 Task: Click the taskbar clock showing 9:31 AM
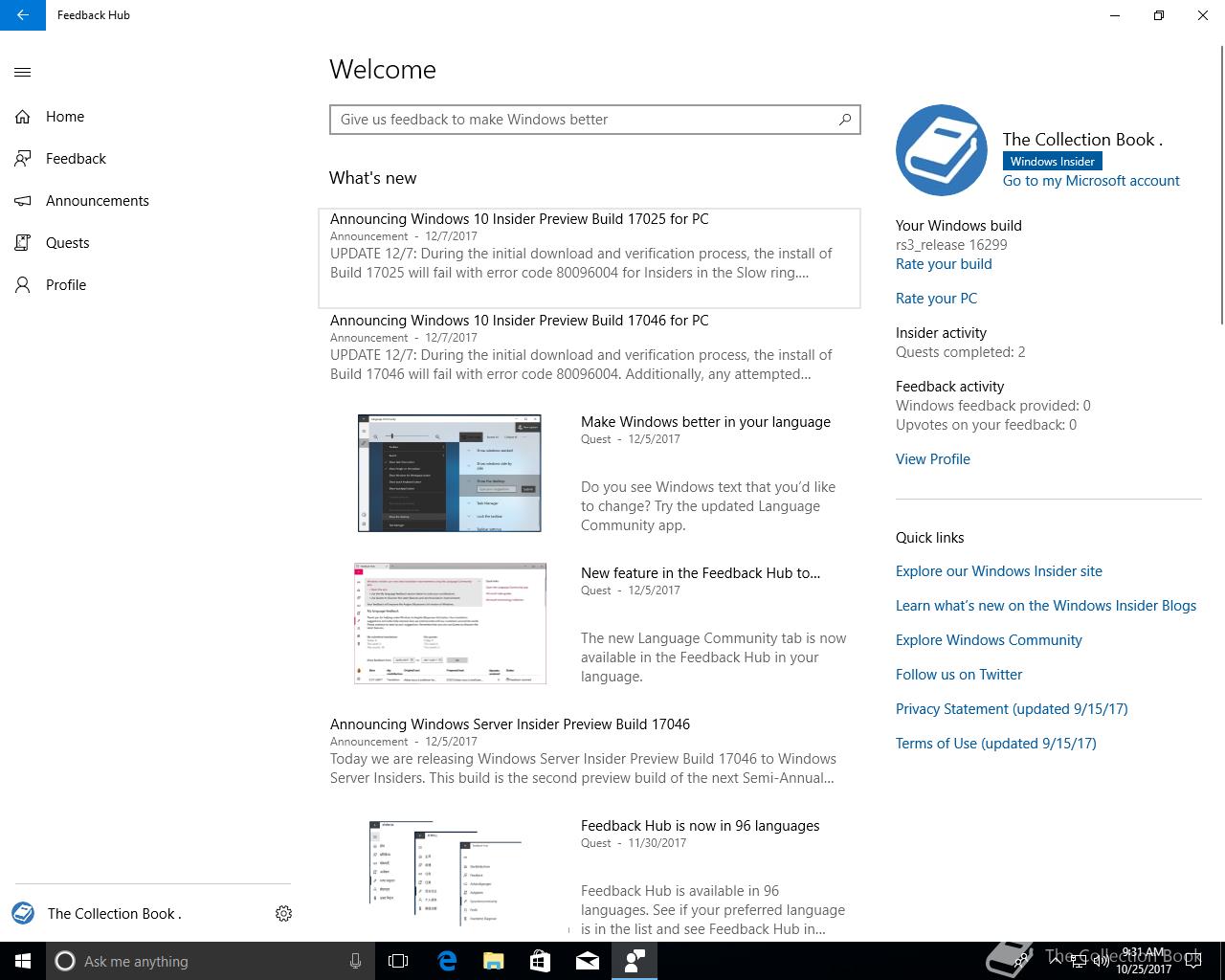click(x=1144, y=961)
